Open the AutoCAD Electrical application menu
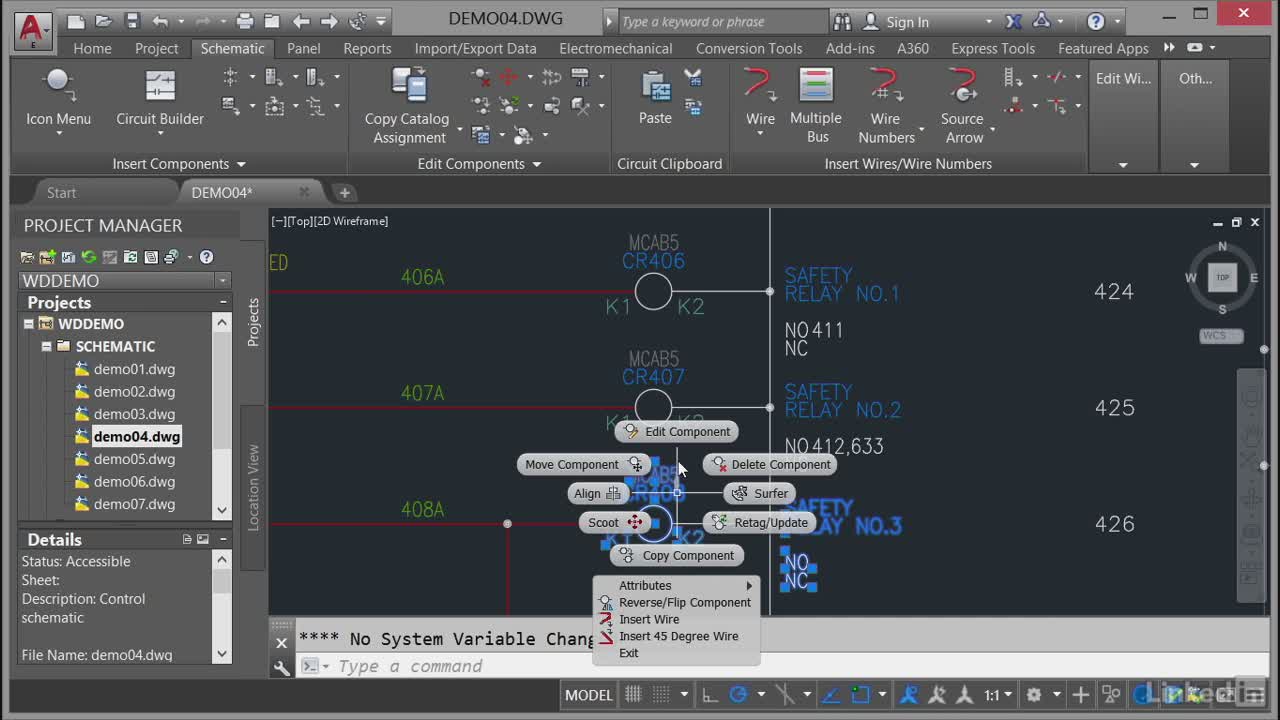 [x=33, y=30]
